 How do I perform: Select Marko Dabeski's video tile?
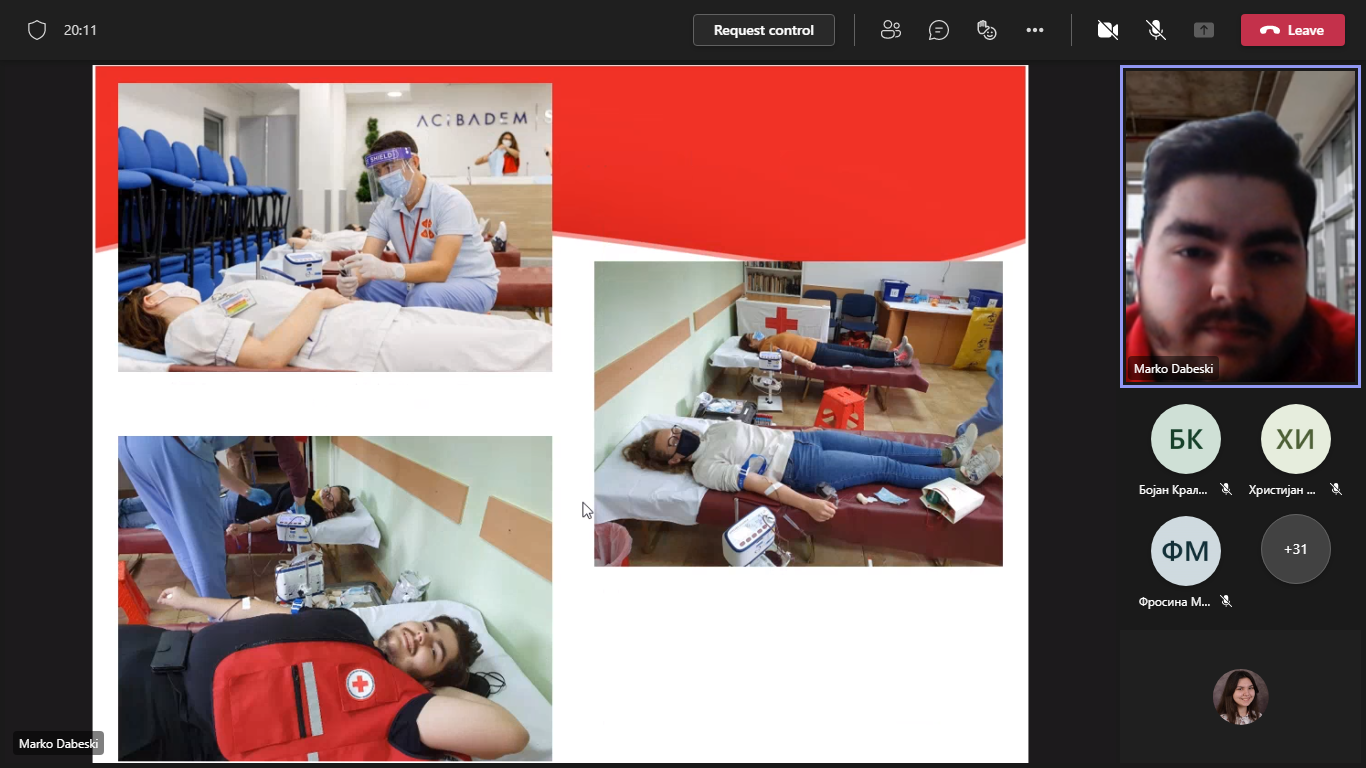click(x=1240, y=226)
